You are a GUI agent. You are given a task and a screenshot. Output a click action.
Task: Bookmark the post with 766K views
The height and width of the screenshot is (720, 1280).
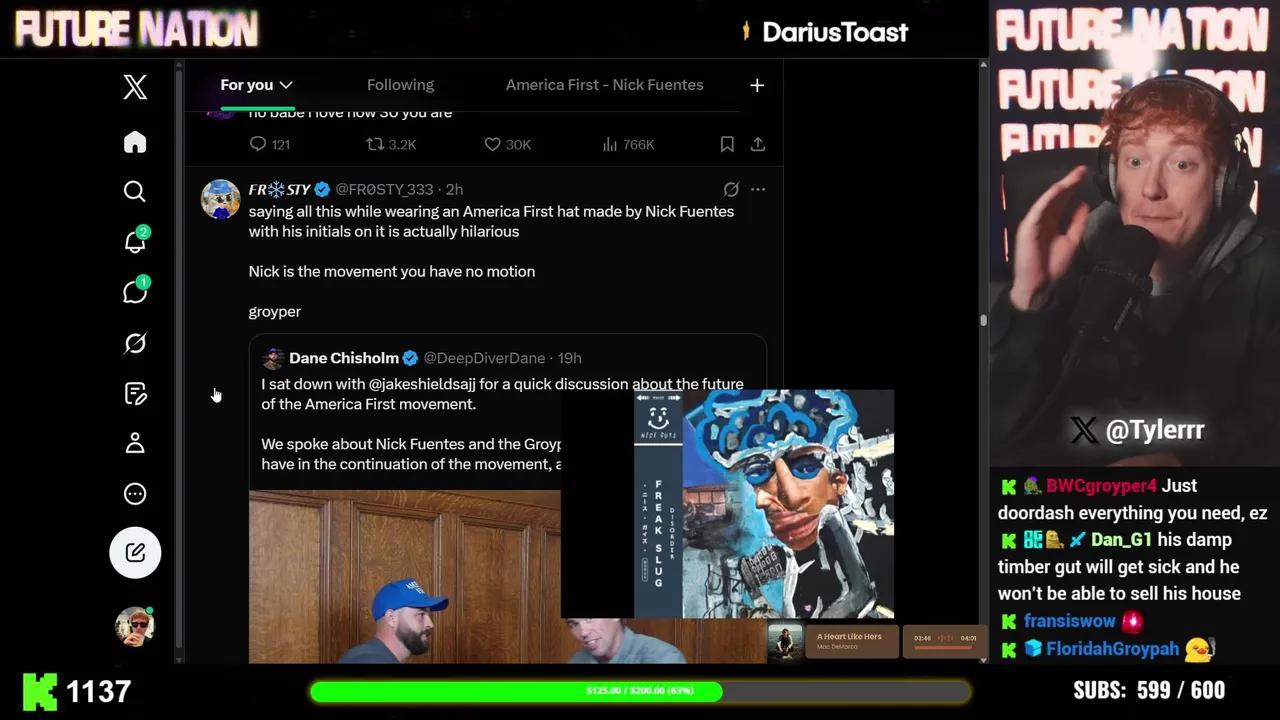pyautogui.click(x=727, y=144)
